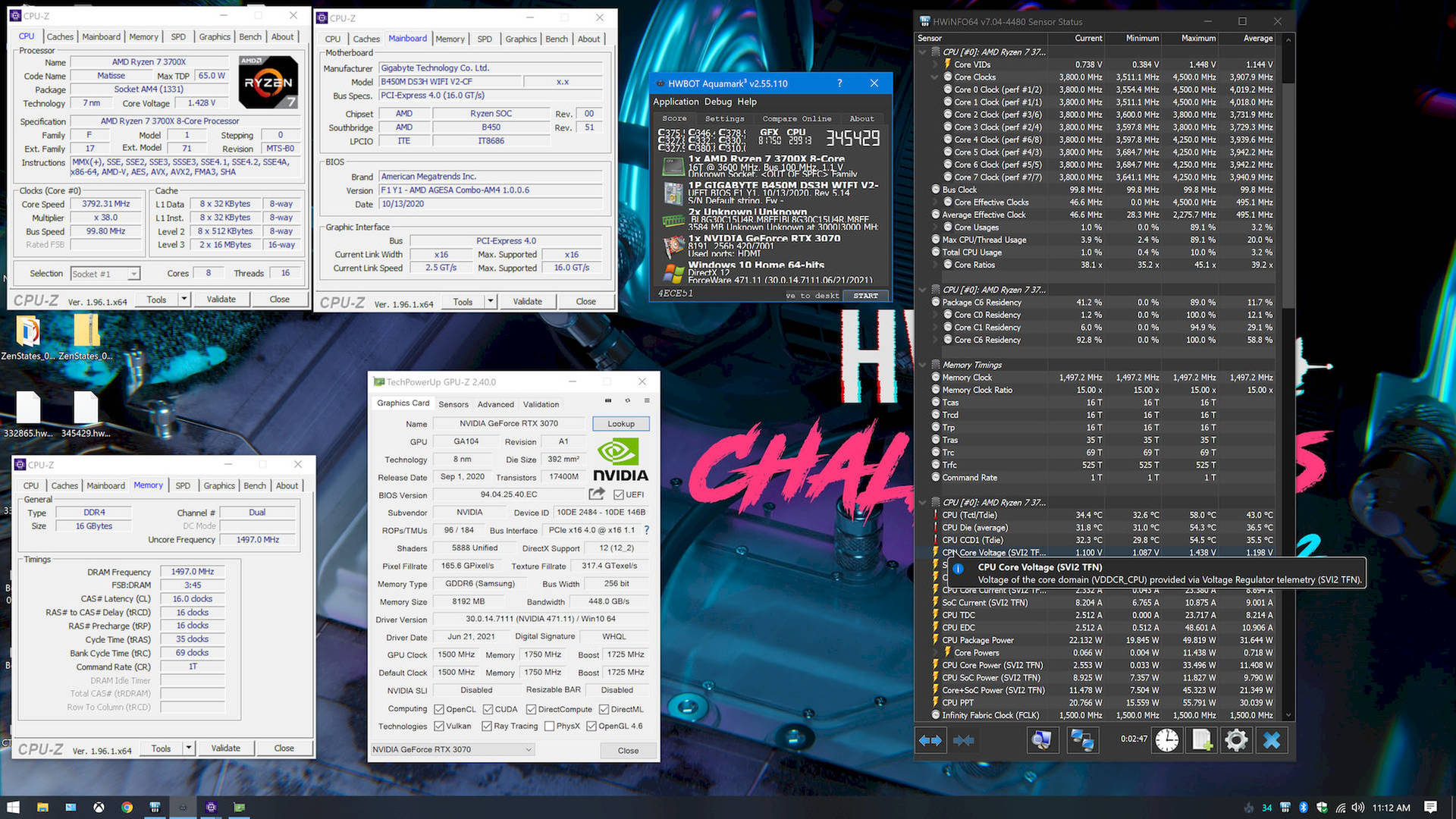Click HWiNFO network monitors remote icon
This screenshot has height=819, width=1456.
pyautogui.click(x=1081, y=740)
